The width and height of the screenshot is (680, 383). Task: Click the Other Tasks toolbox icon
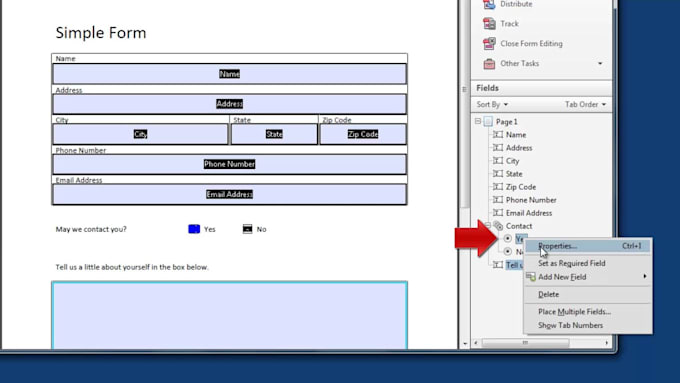(489, 63)
